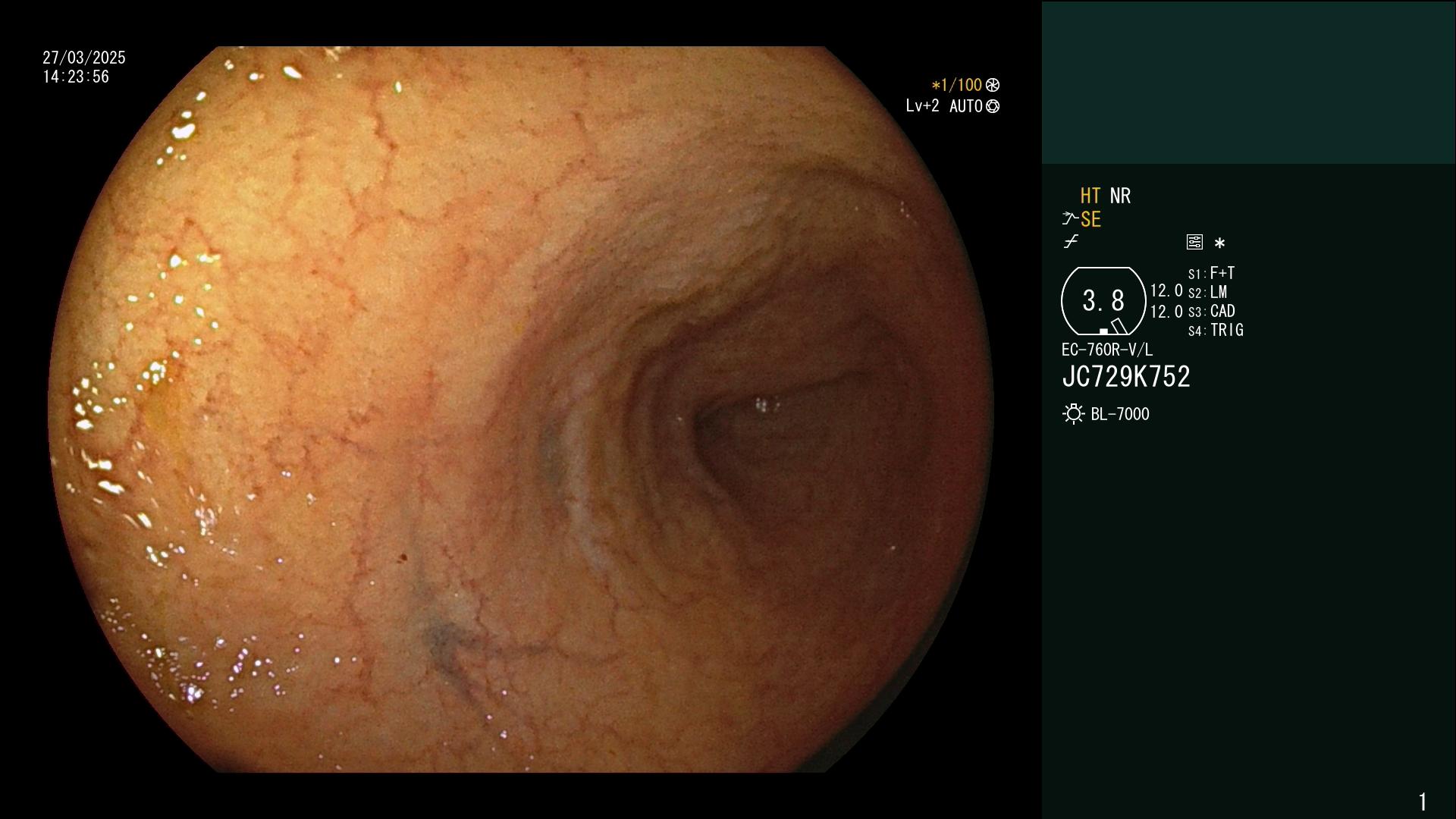Select the HT indicator

point(1090,196)
